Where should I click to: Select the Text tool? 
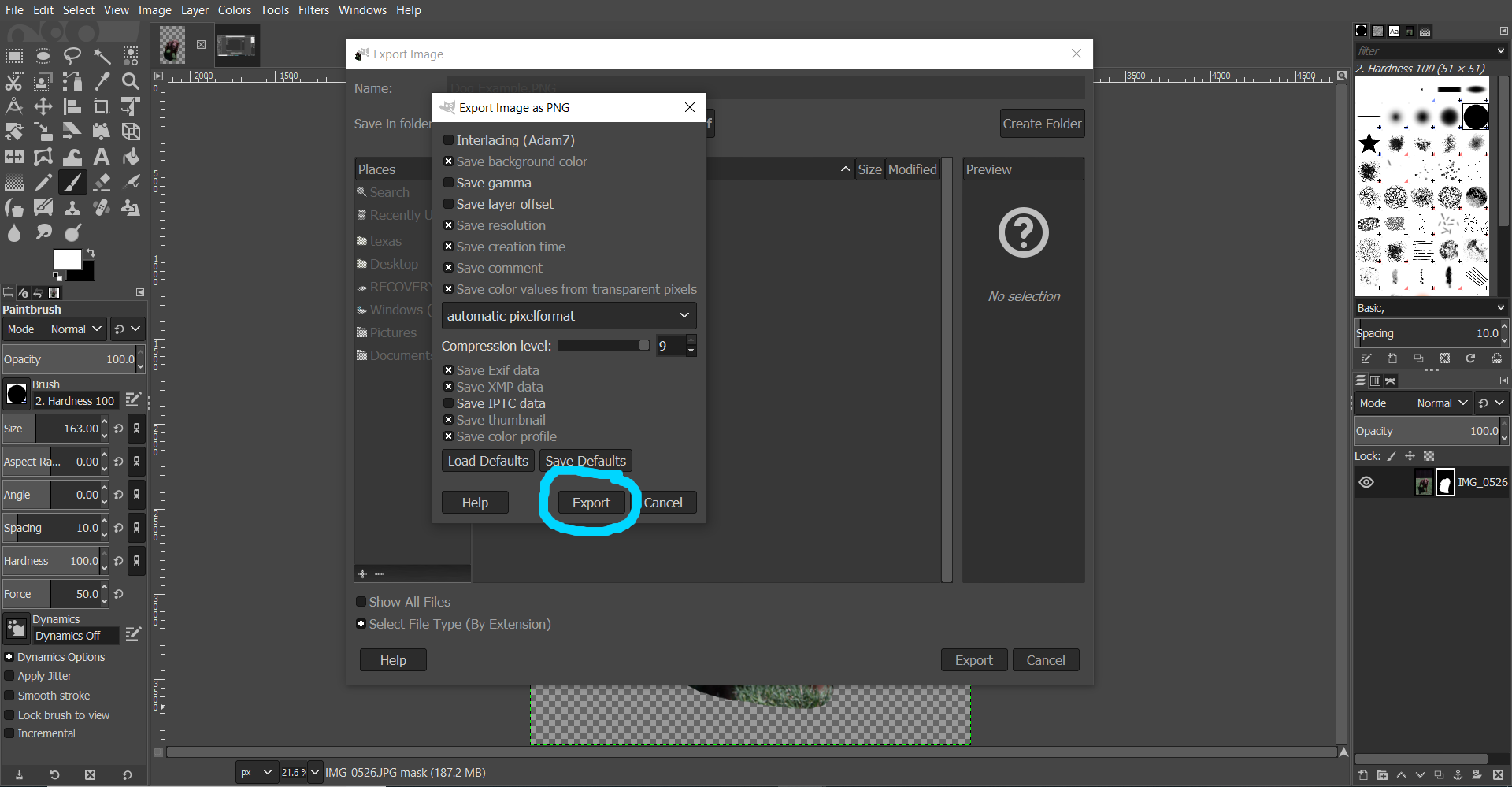102,157
